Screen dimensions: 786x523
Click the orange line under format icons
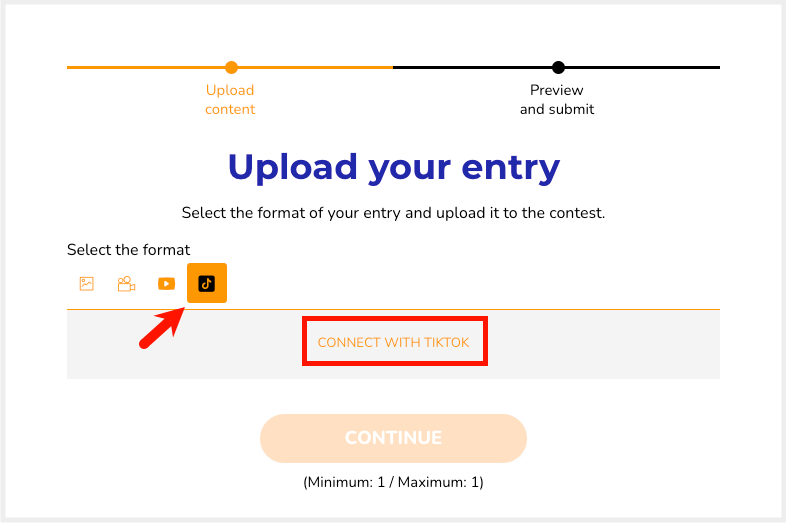click(394, 309)
